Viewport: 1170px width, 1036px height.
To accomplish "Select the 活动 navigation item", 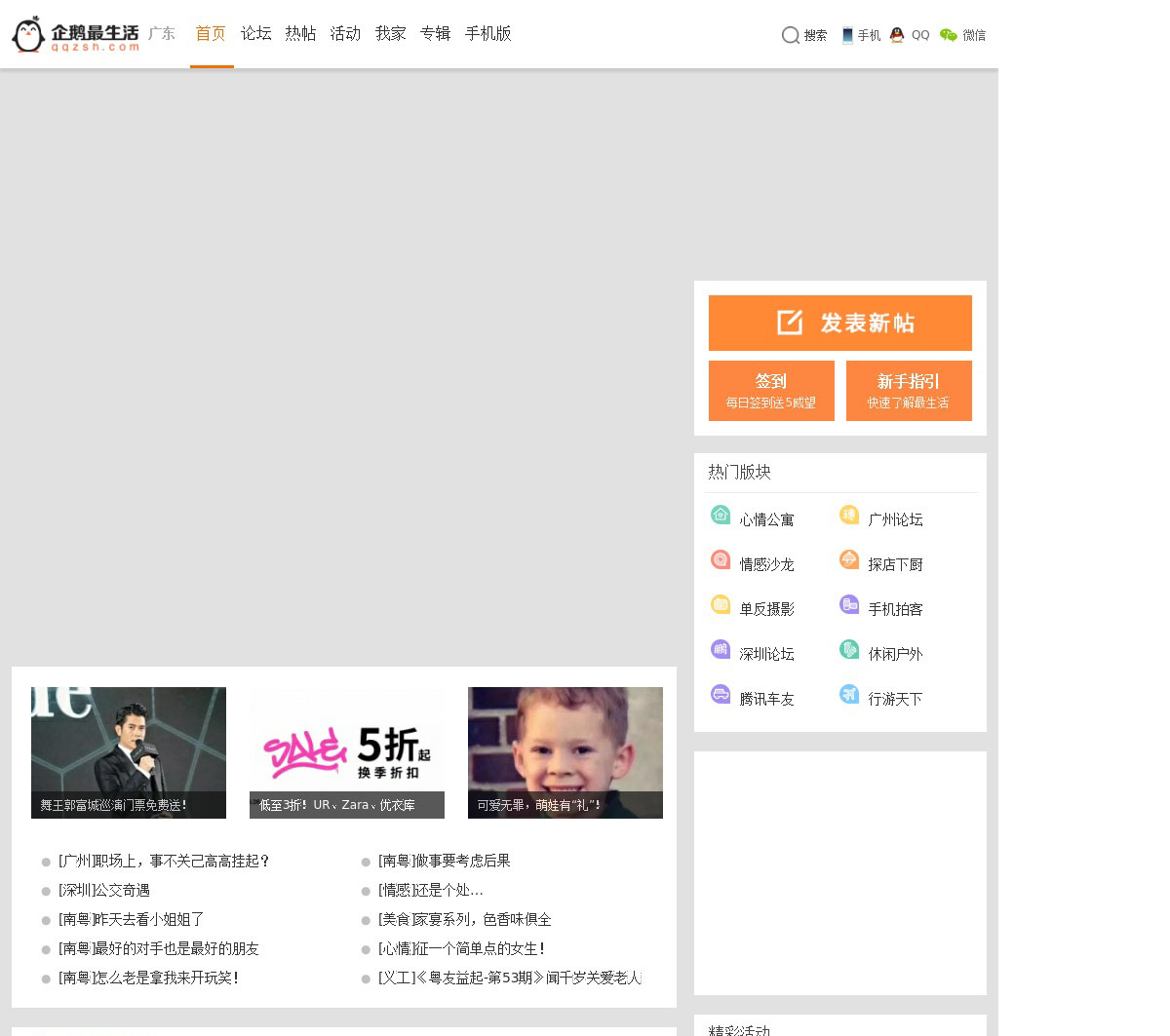I will [345, 34].
